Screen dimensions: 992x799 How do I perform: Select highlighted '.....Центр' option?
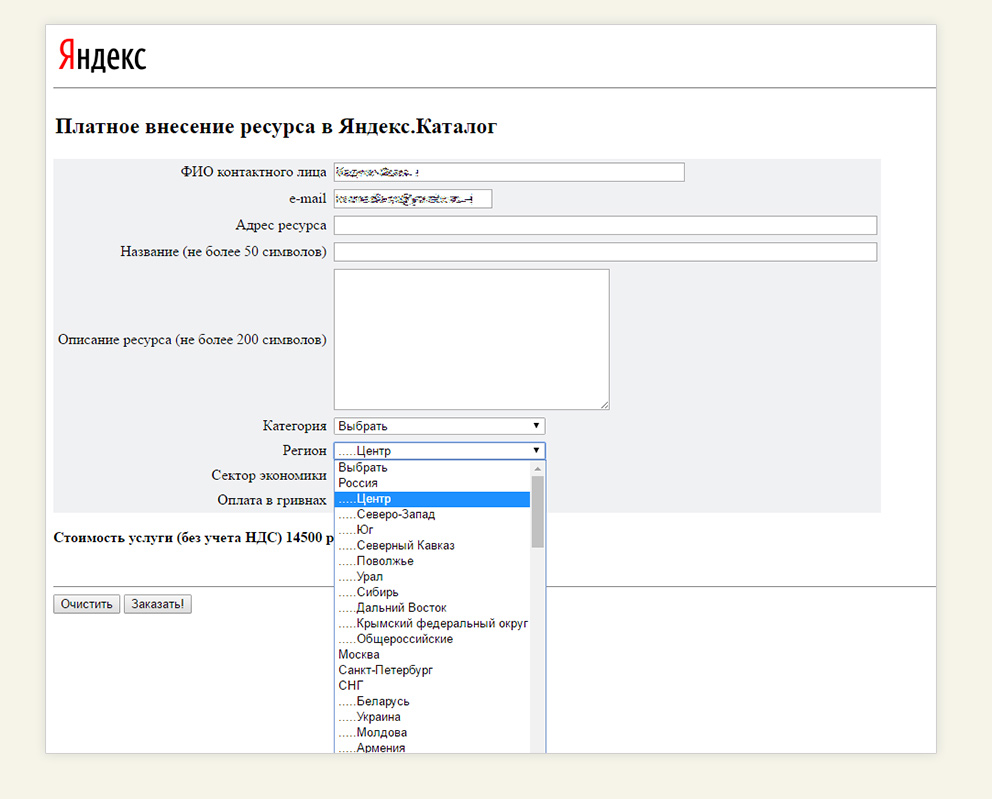[432, 499]
